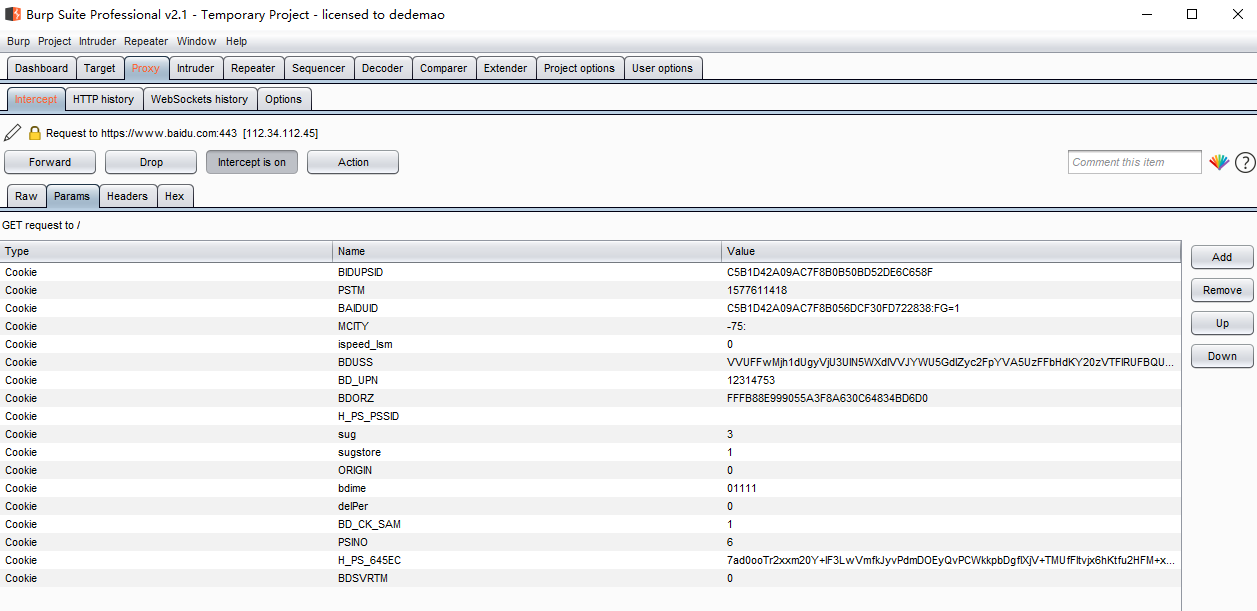Viewport: 1257px width, 611px height.
Task: Open the Burp menu
Action: point(19,41)
